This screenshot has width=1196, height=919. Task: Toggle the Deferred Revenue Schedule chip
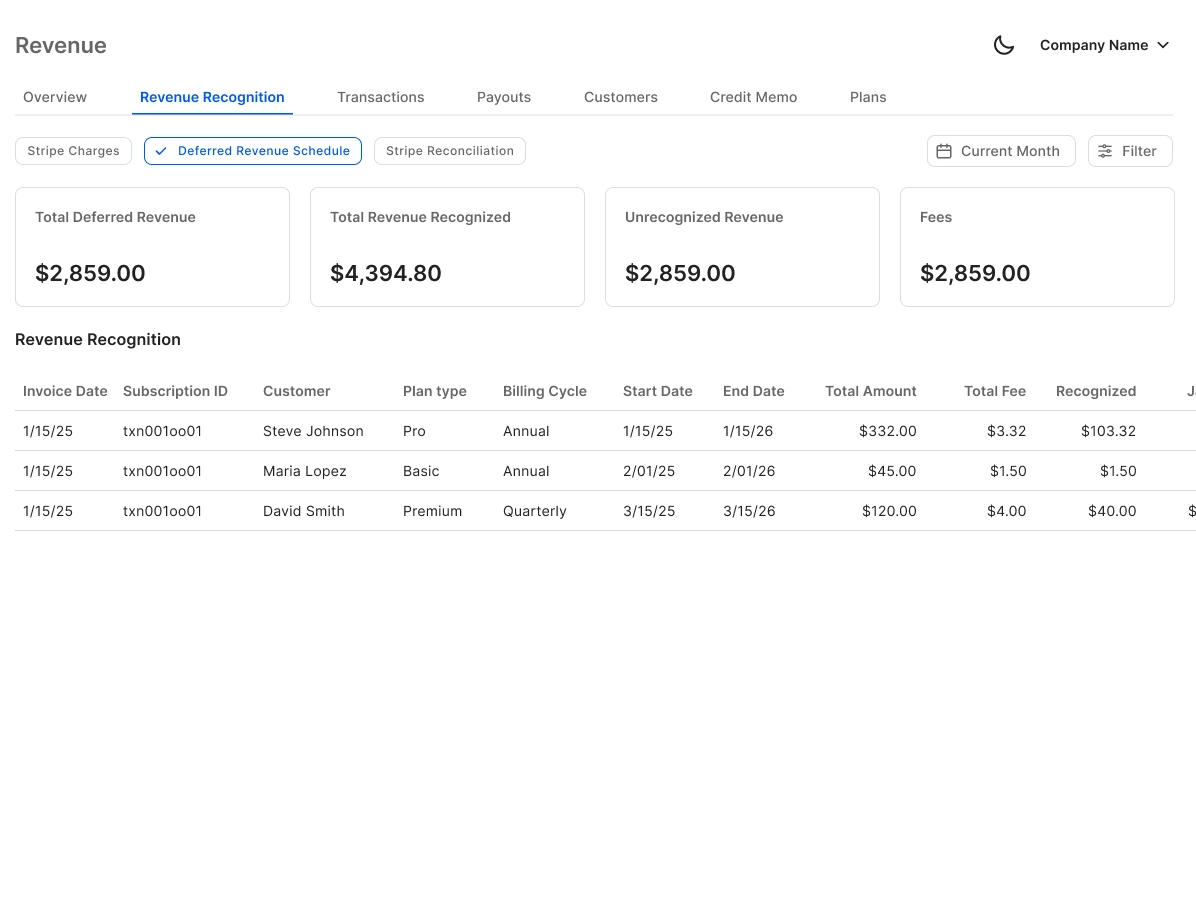252,151
